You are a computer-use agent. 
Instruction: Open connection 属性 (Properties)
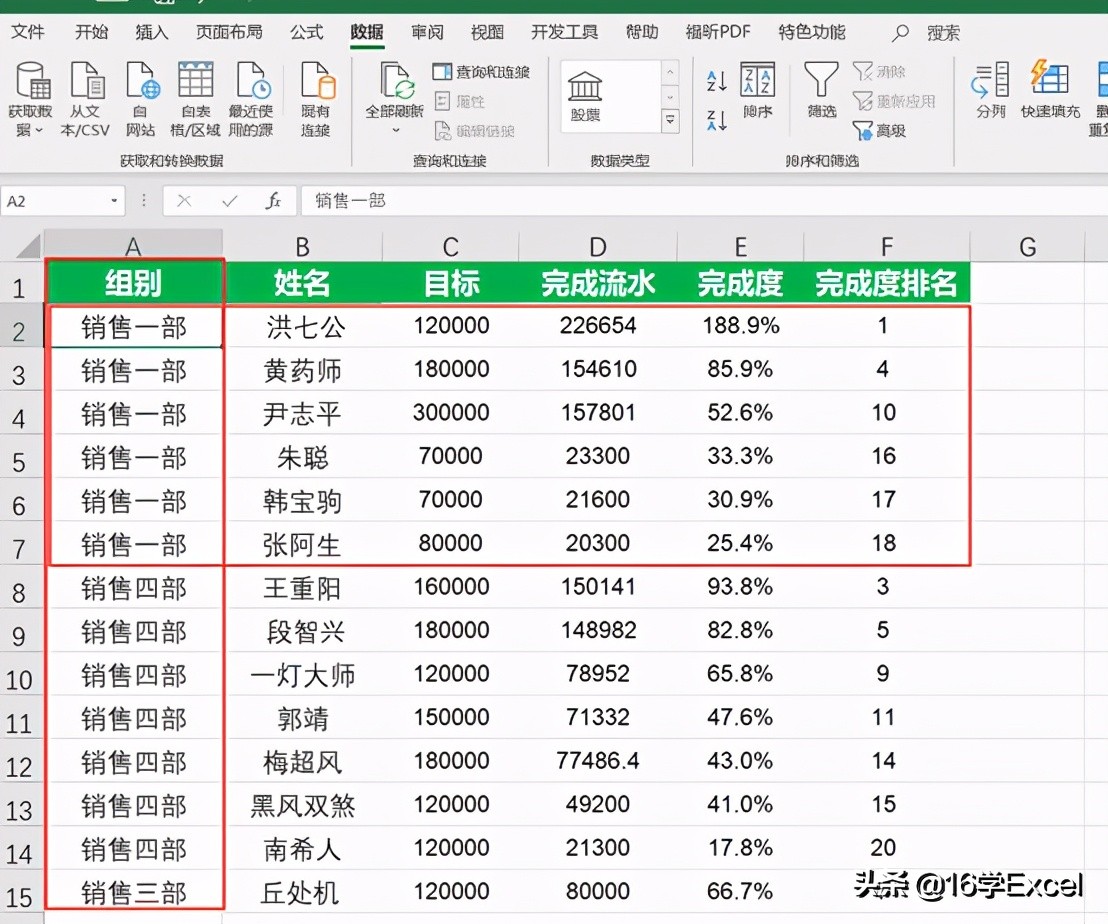460,102
